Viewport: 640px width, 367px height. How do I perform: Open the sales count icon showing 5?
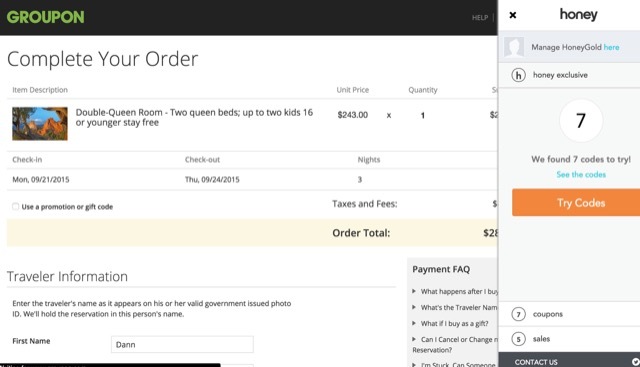518,339
